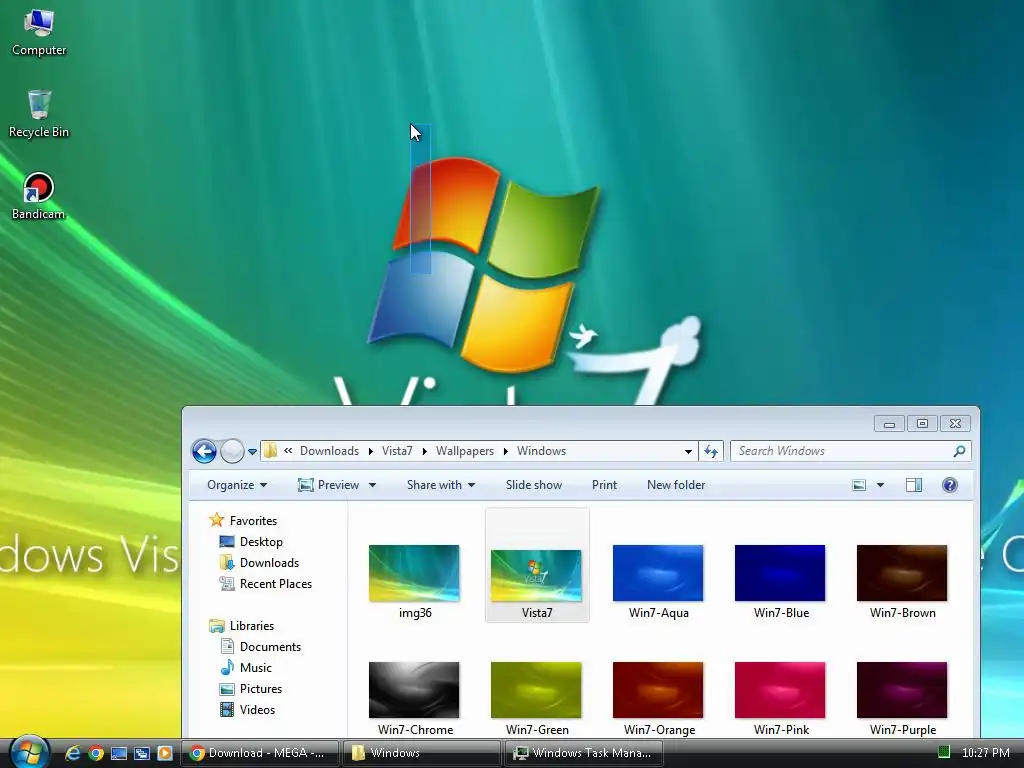
Task: Select the Win7-Chrome wallpaper thumbnail
Action: coord(414,690)
